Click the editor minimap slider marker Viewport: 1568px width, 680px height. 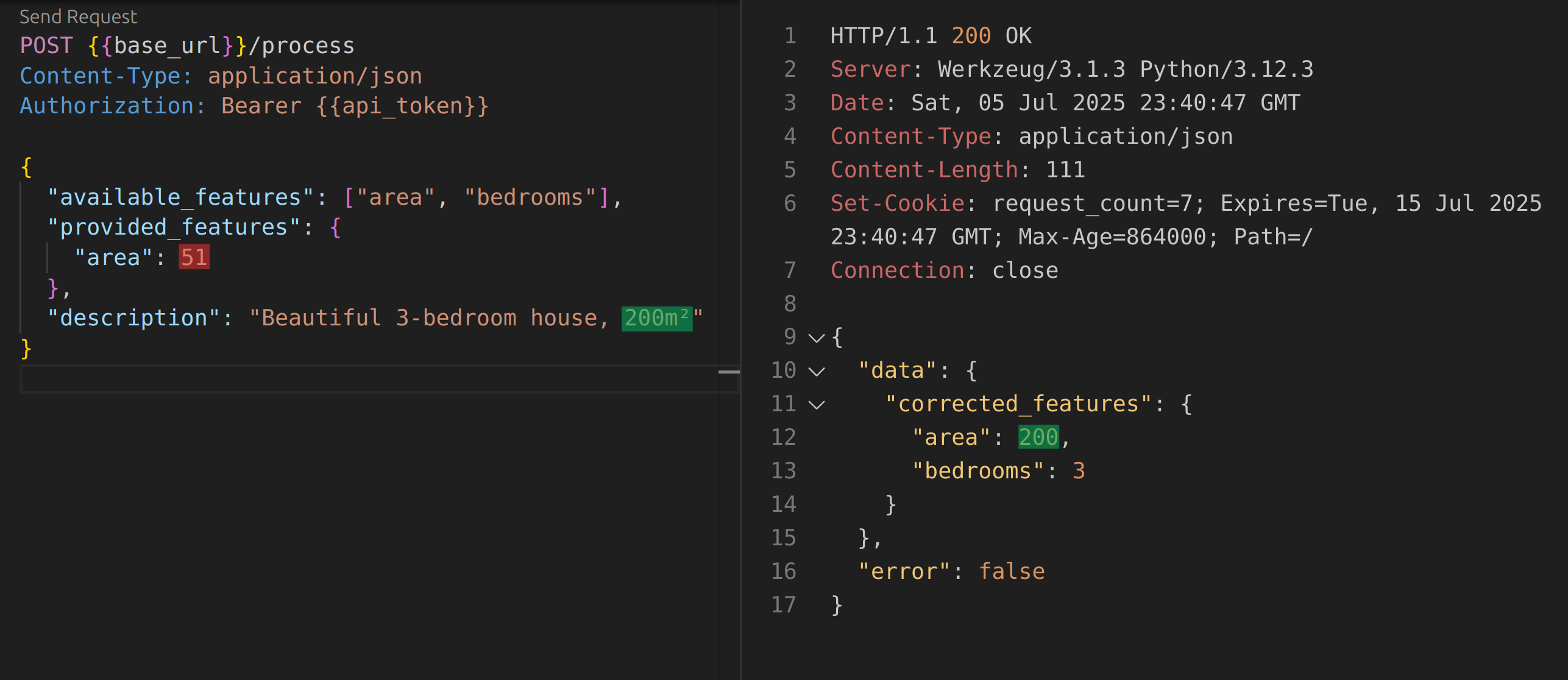[729, 371]
